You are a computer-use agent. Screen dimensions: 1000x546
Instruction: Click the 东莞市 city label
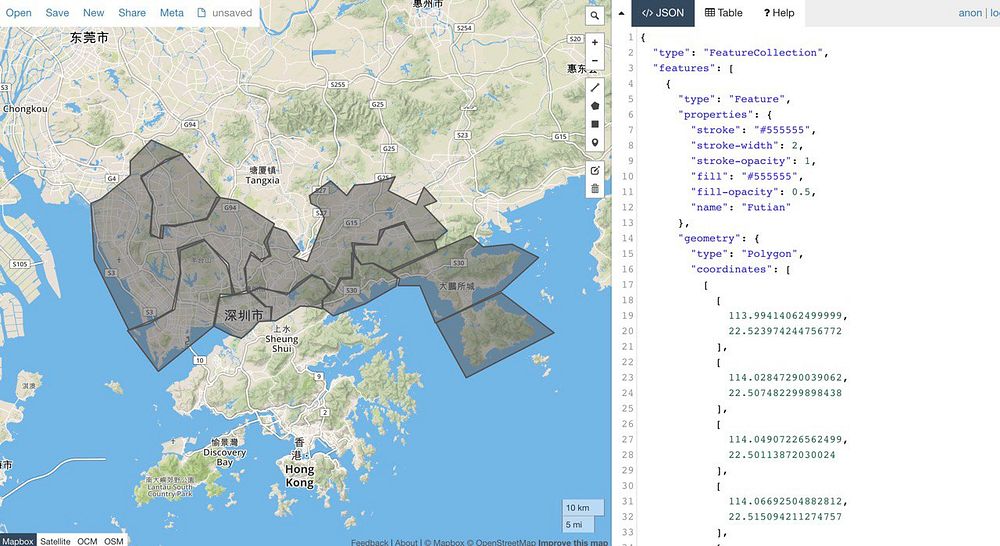[x=89, y=38]
